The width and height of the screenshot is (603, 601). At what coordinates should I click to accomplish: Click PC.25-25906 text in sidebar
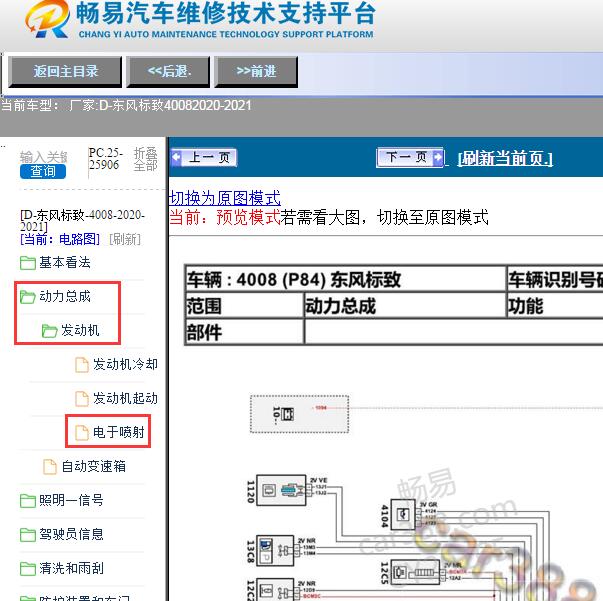coord(105,158)
